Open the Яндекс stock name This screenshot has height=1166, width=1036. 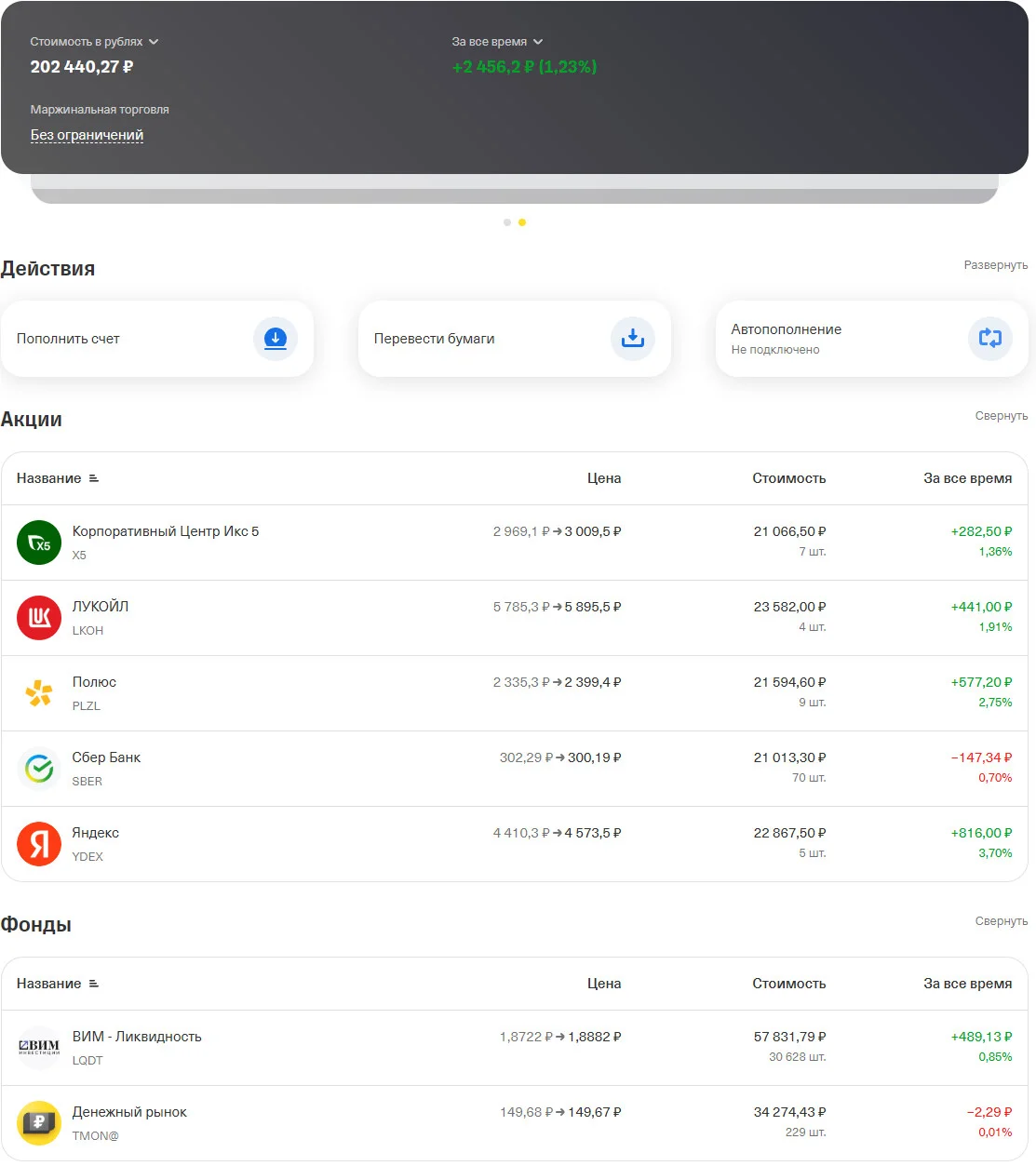tap(96, 833)
